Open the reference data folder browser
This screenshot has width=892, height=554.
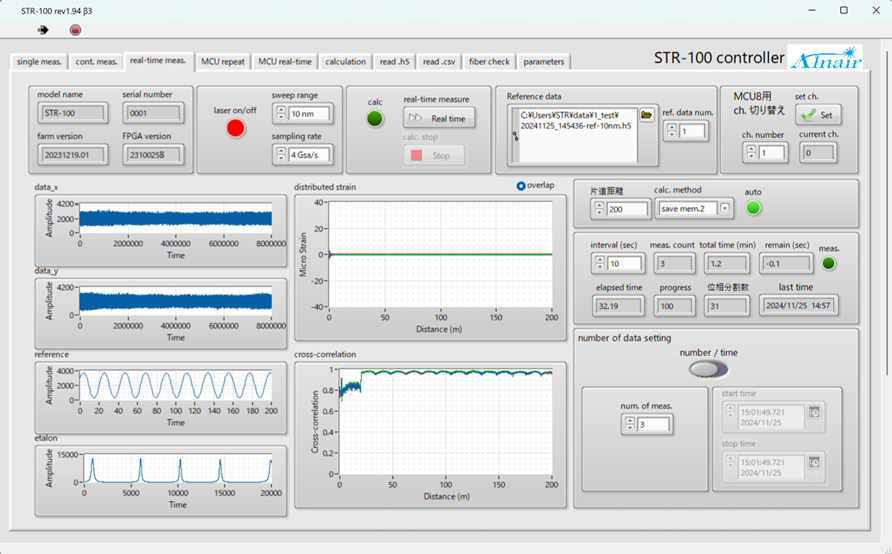click(x=647, y=116)
